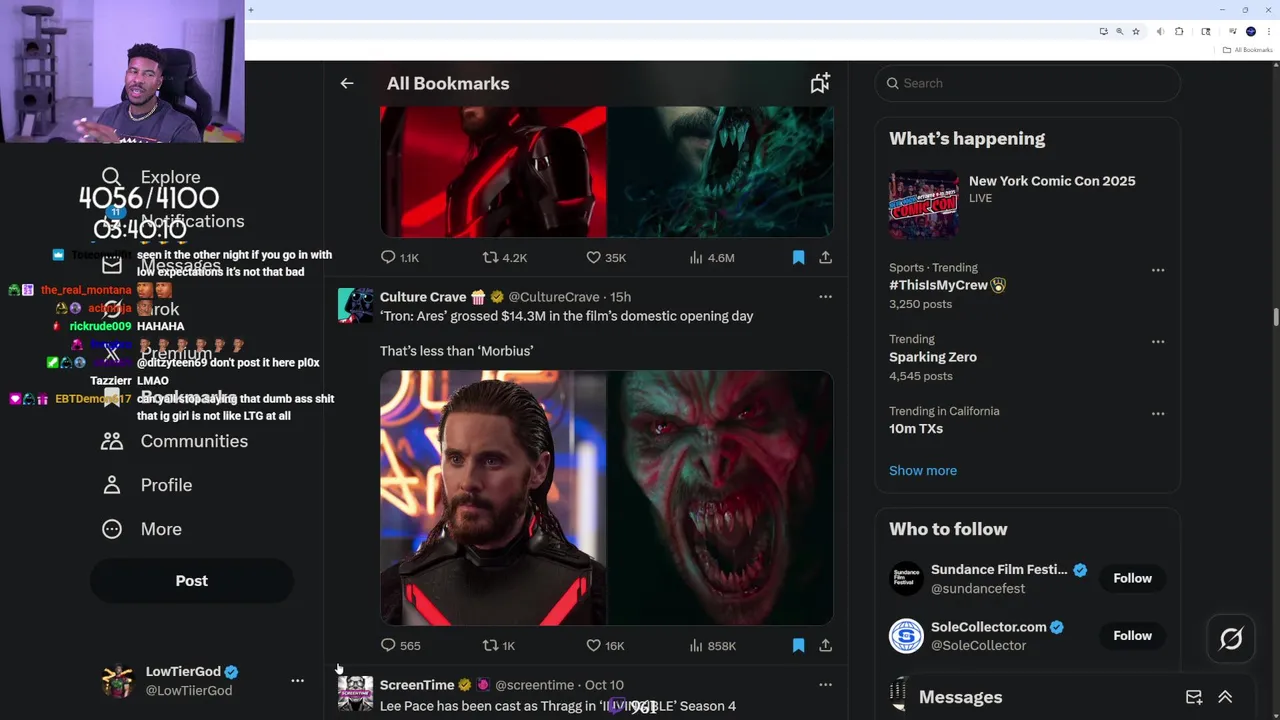View analytics of the 4.6M views post
The image size is (1280, 720).
pos(712,258)
